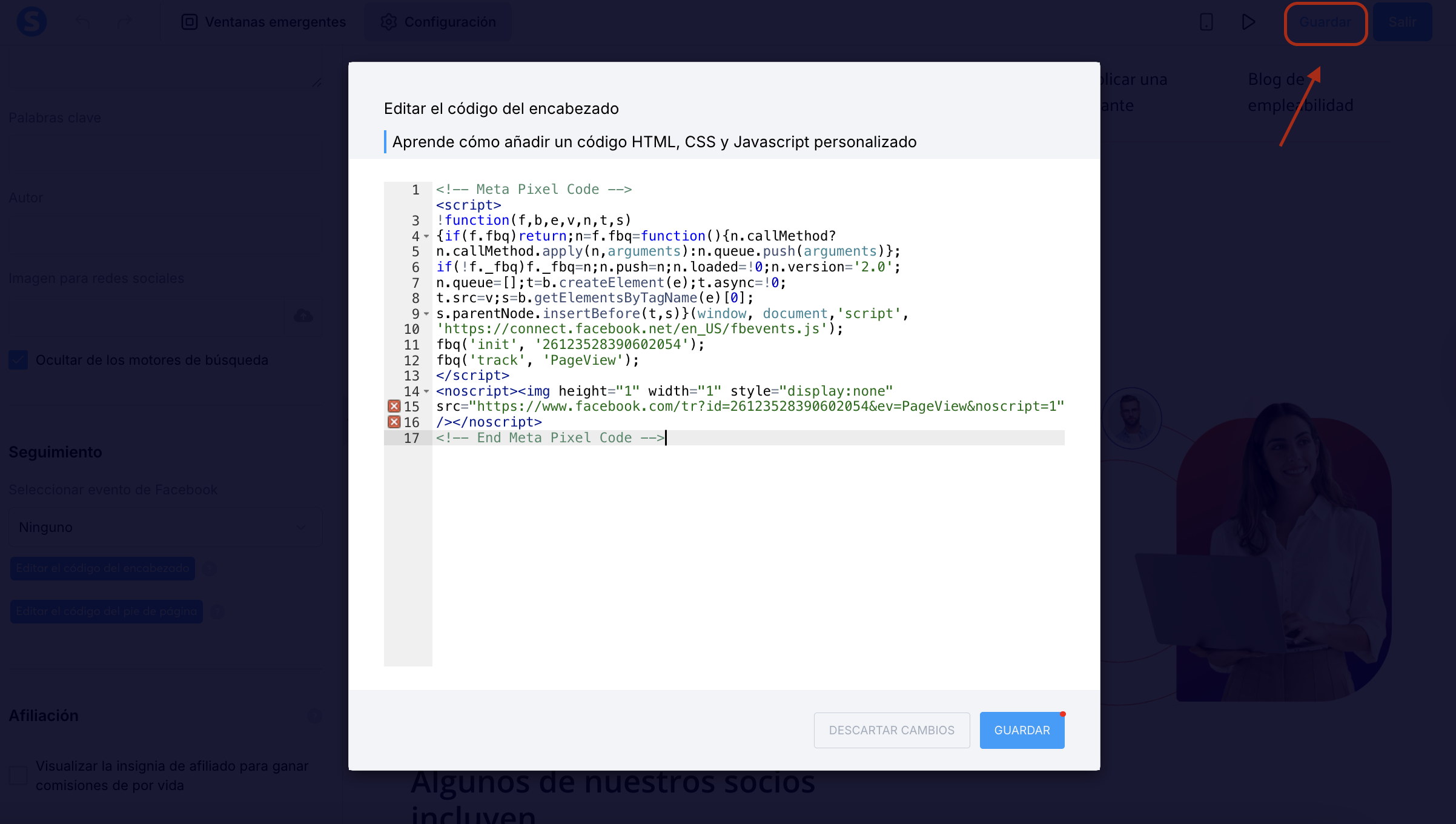Click the Systeme.io logo icon

[x=31, y=22]
